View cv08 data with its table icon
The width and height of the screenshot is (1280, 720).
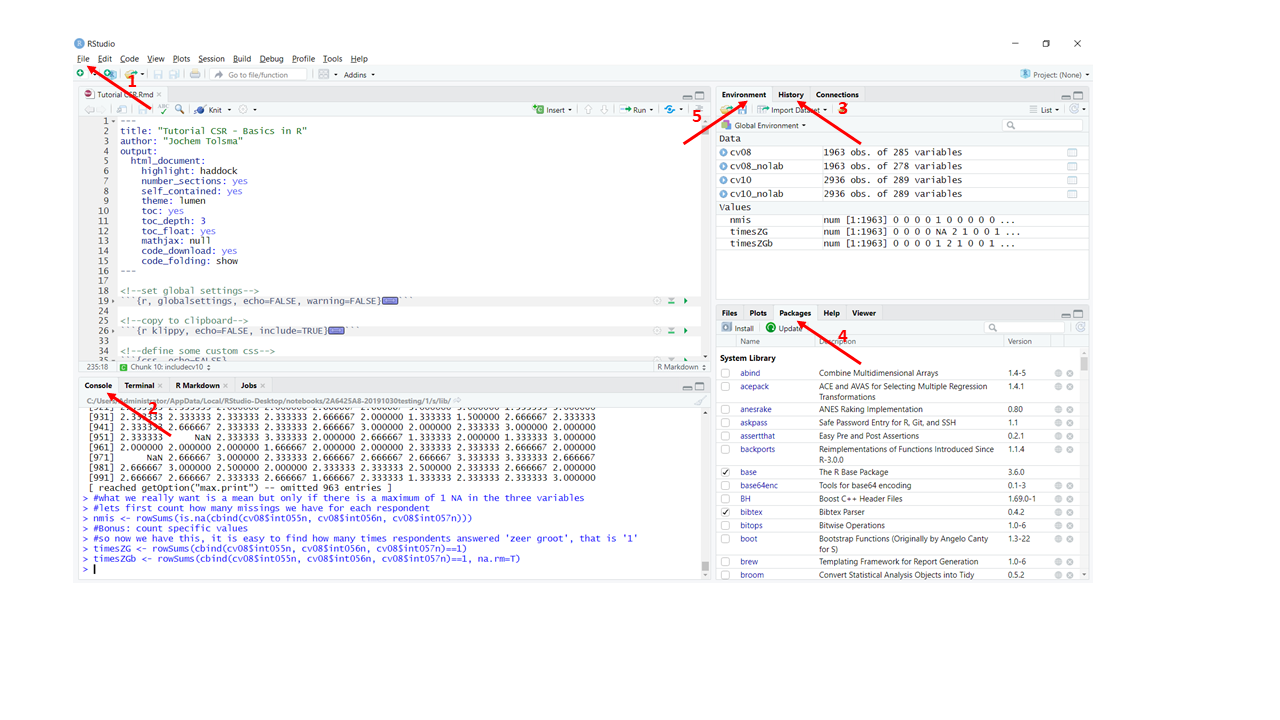point(1072,152)
